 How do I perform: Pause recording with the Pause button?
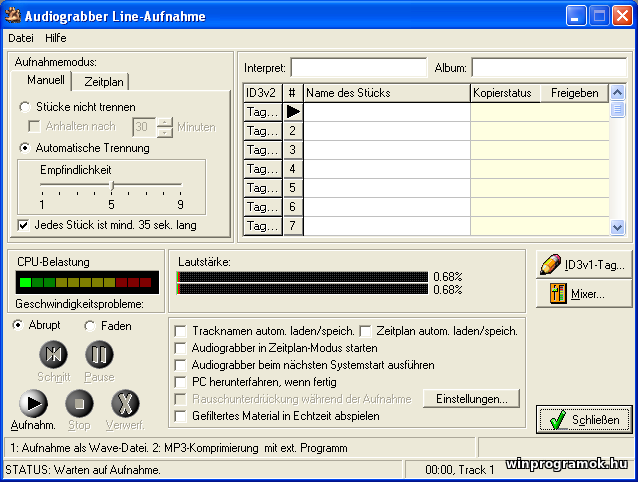98,354
